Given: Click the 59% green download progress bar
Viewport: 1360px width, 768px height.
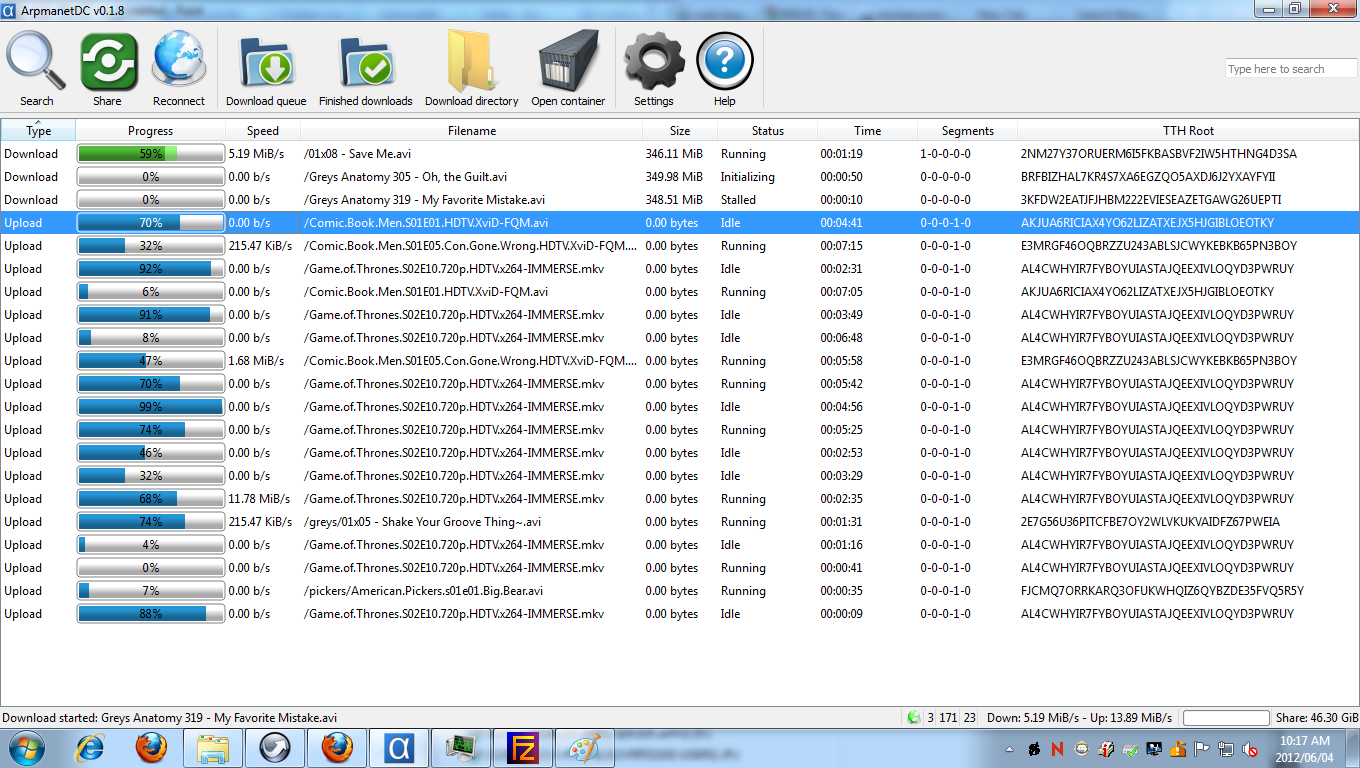Looking at the screenshot, I should pos(150,154).
